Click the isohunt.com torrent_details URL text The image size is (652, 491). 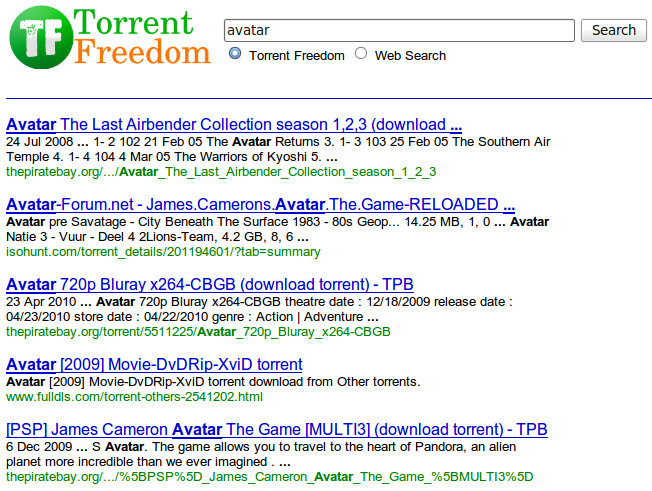coord(163,252)
